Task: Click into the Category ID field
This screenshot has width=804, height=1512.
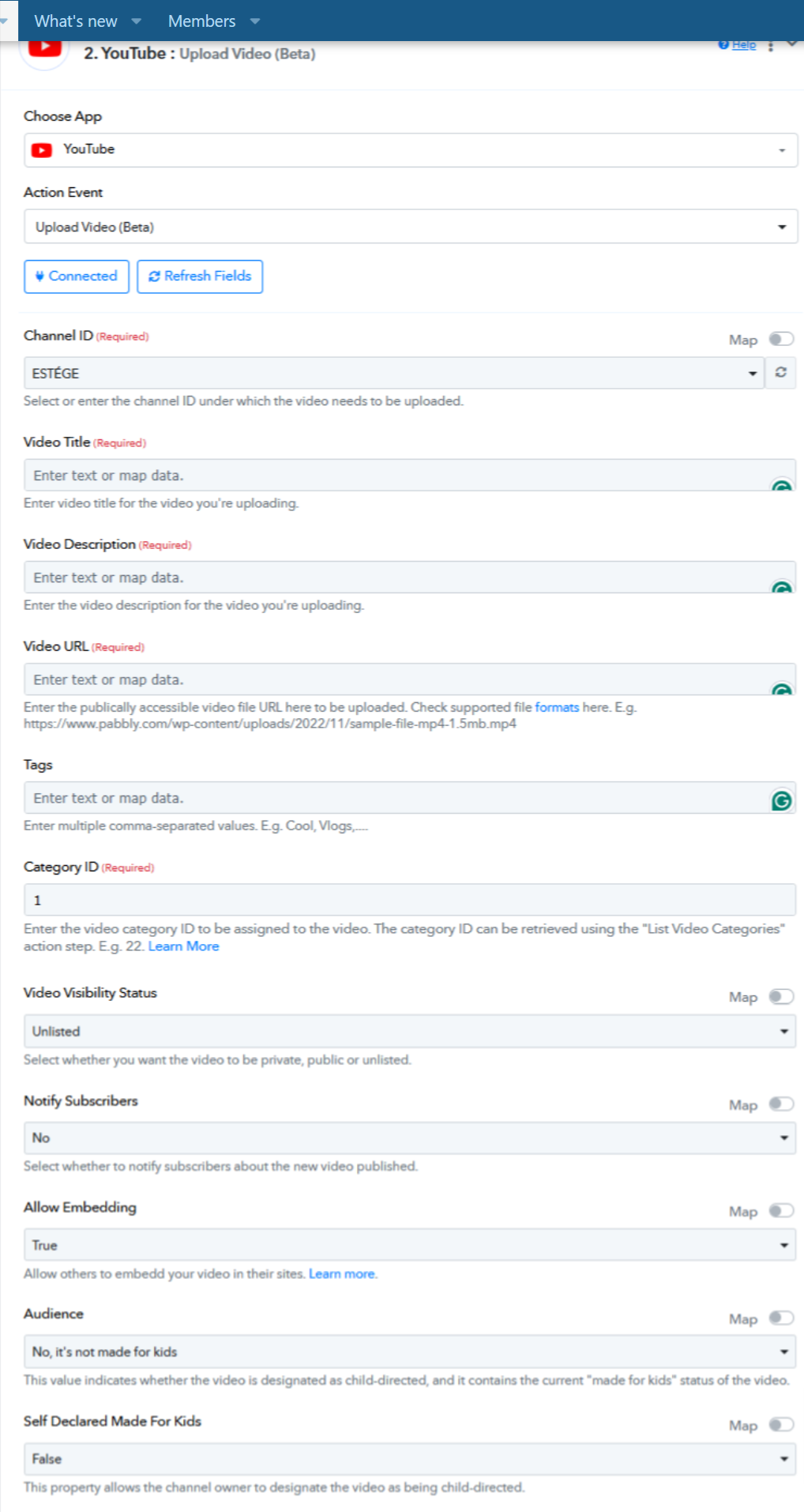Action: click(410, 900)
